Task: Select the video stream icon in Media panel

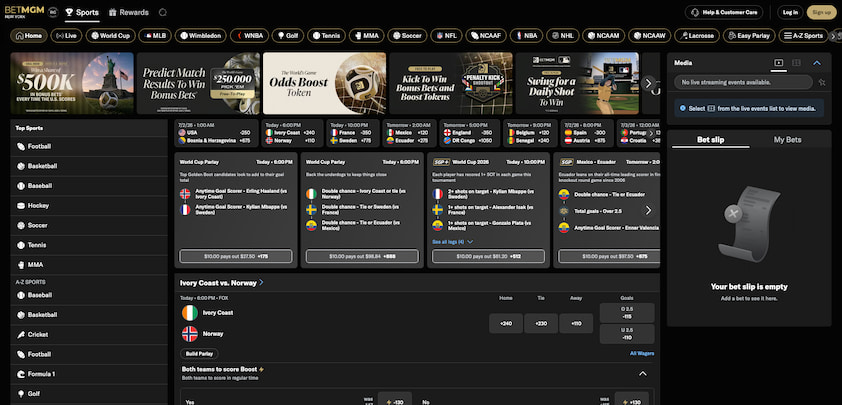Action: point(778,63)
